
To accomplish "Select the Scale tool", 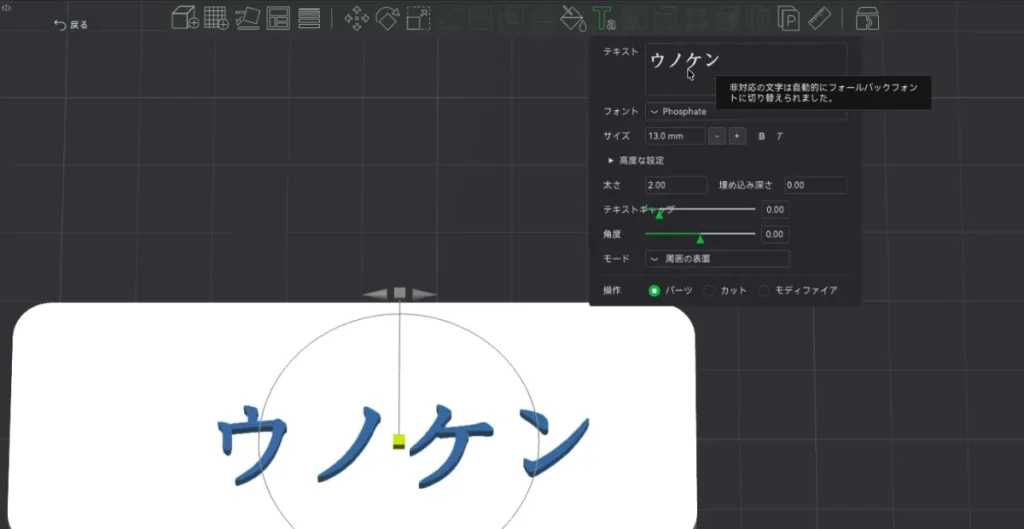I will coord(418,18).
